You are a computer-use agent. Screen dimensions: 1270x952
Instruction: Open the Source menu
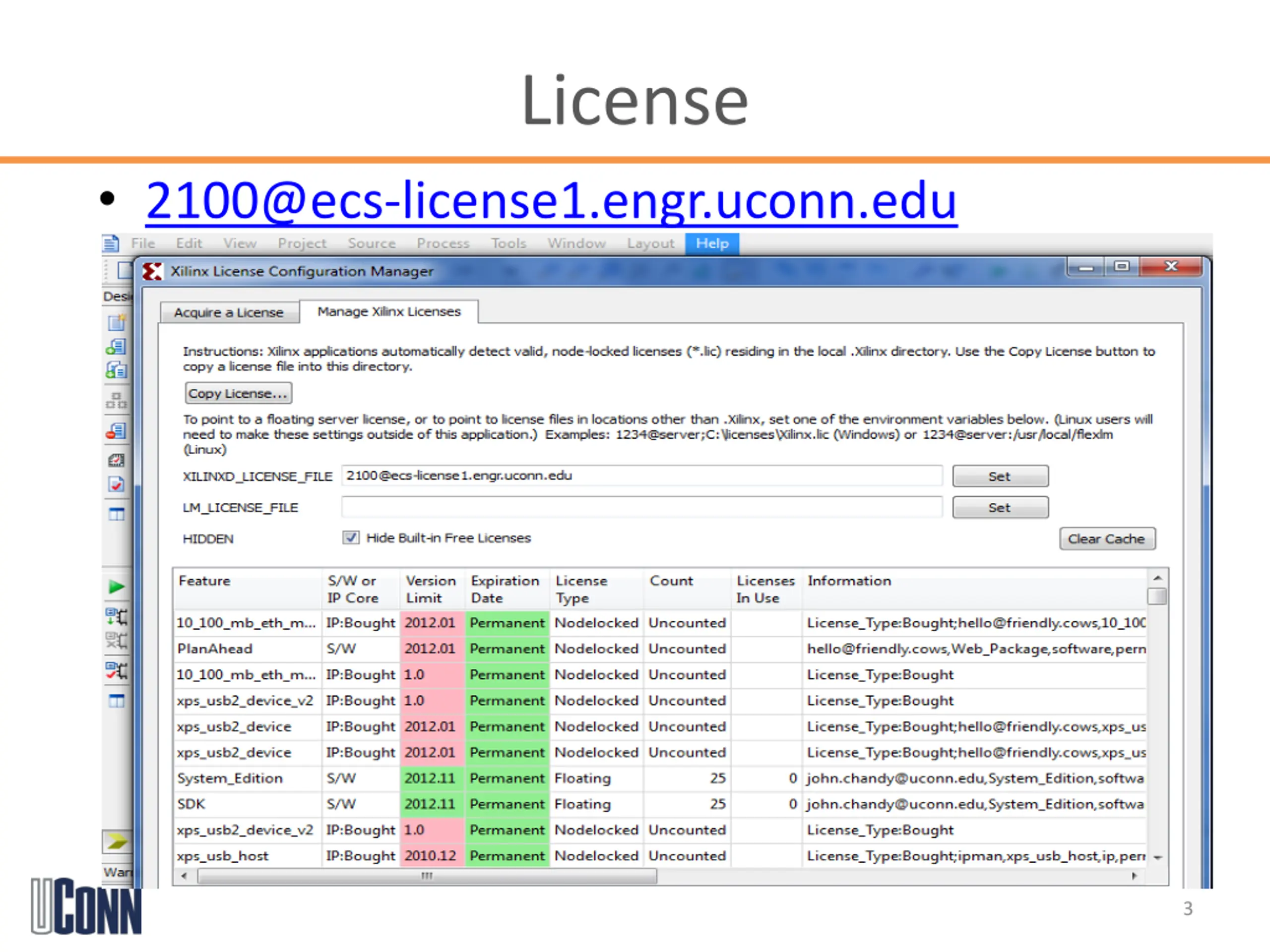point(372,243)
